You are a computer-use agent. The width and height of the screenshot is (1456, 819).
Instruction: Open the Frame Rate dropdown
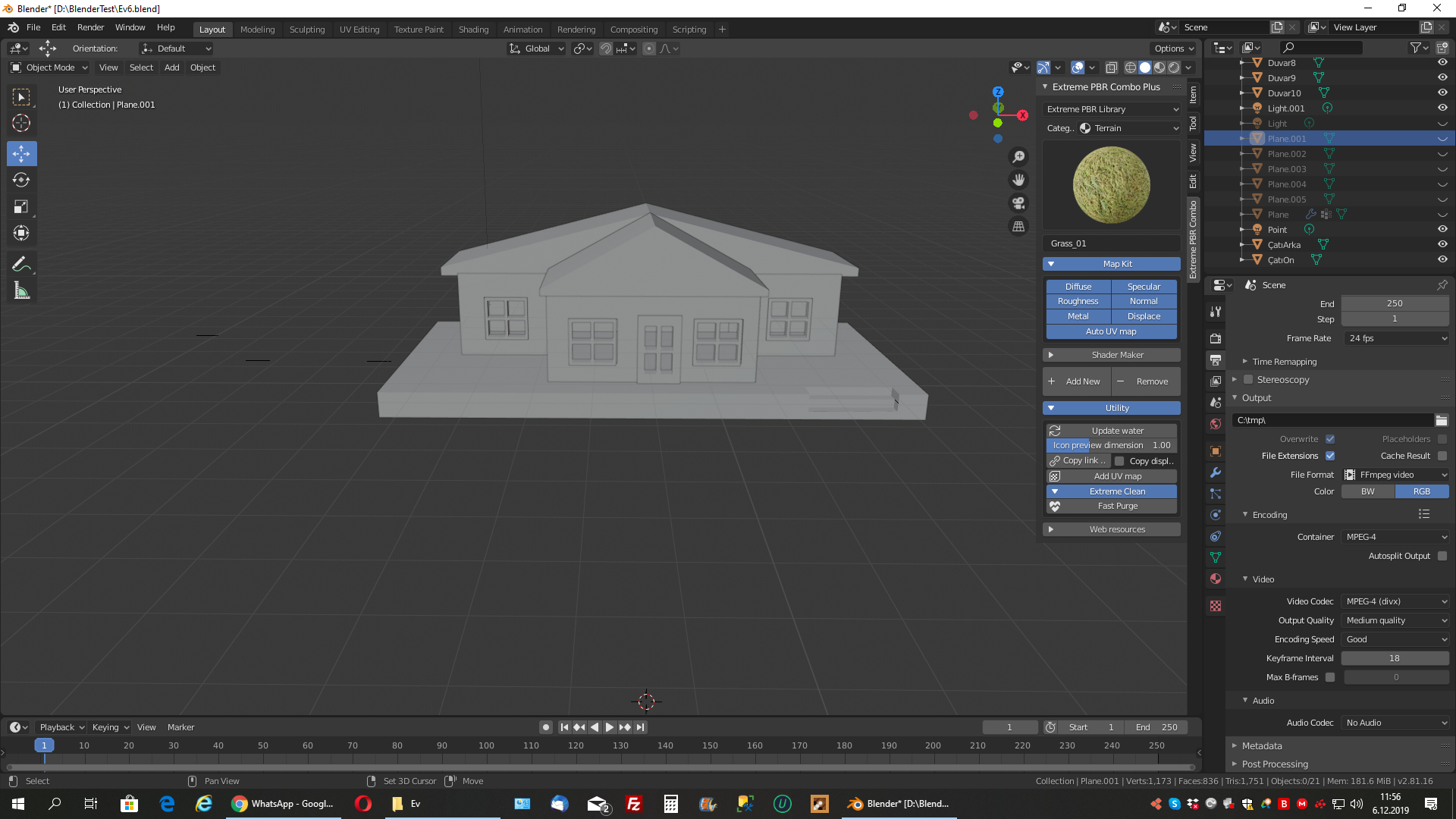tap(1395, 338)
